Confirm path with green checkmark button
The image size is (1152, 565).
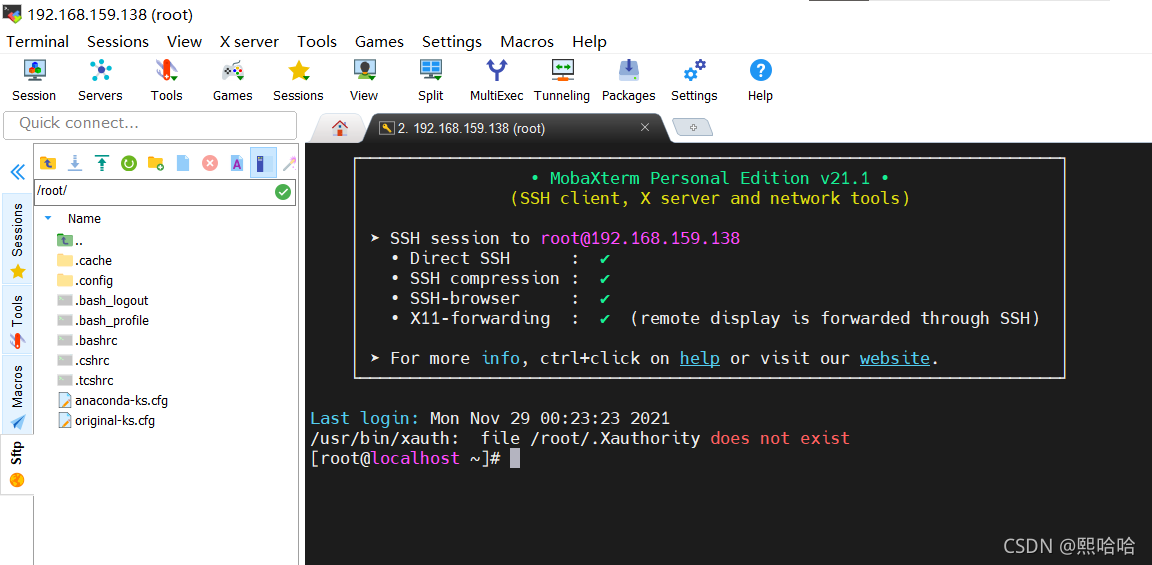283,192
